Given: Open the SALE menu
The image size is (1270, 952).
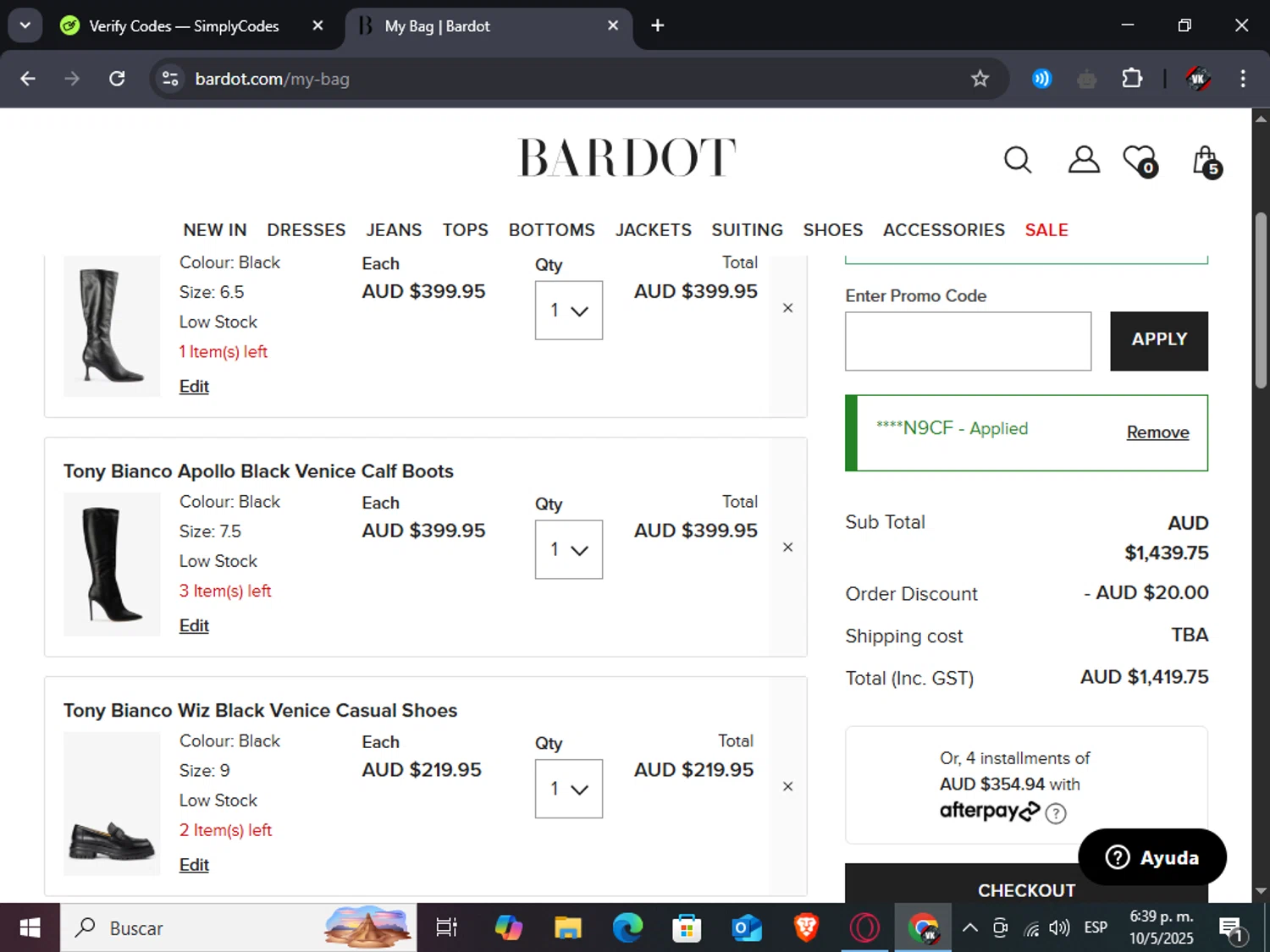Looking at the screenshot, I should click(x=1046, y=230).
